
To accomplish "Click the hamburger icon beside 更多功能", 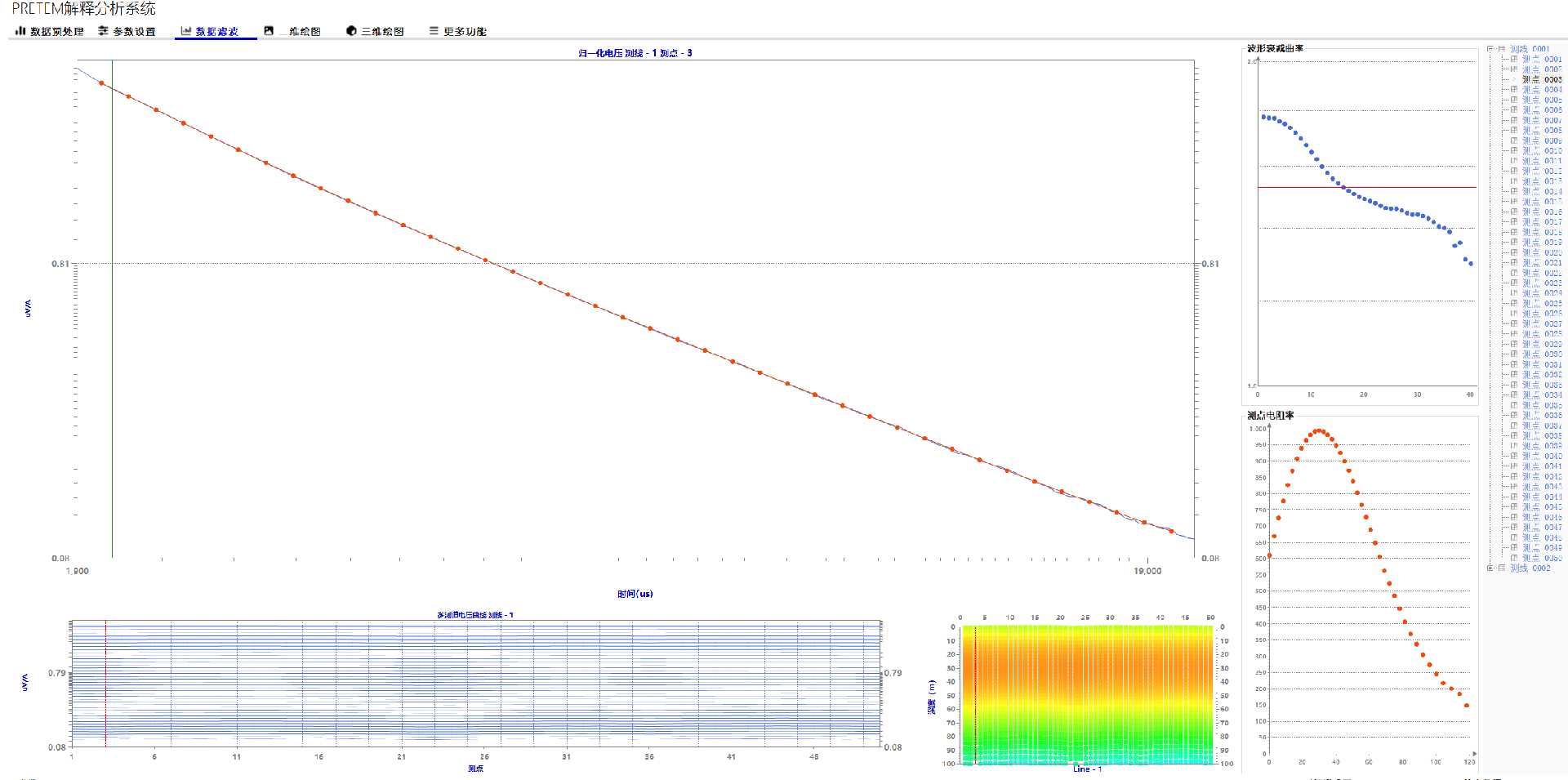I will point(434,31).
